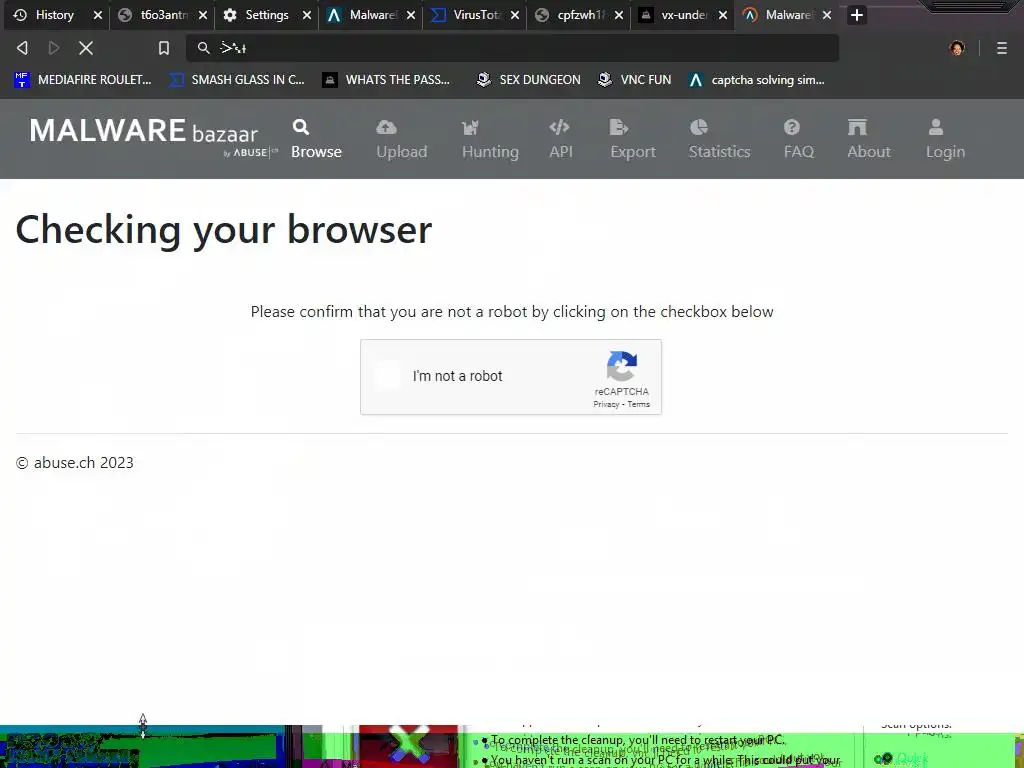Open the browser hamburger menu
This screenshot has width=1024, height=768.
1002,48
